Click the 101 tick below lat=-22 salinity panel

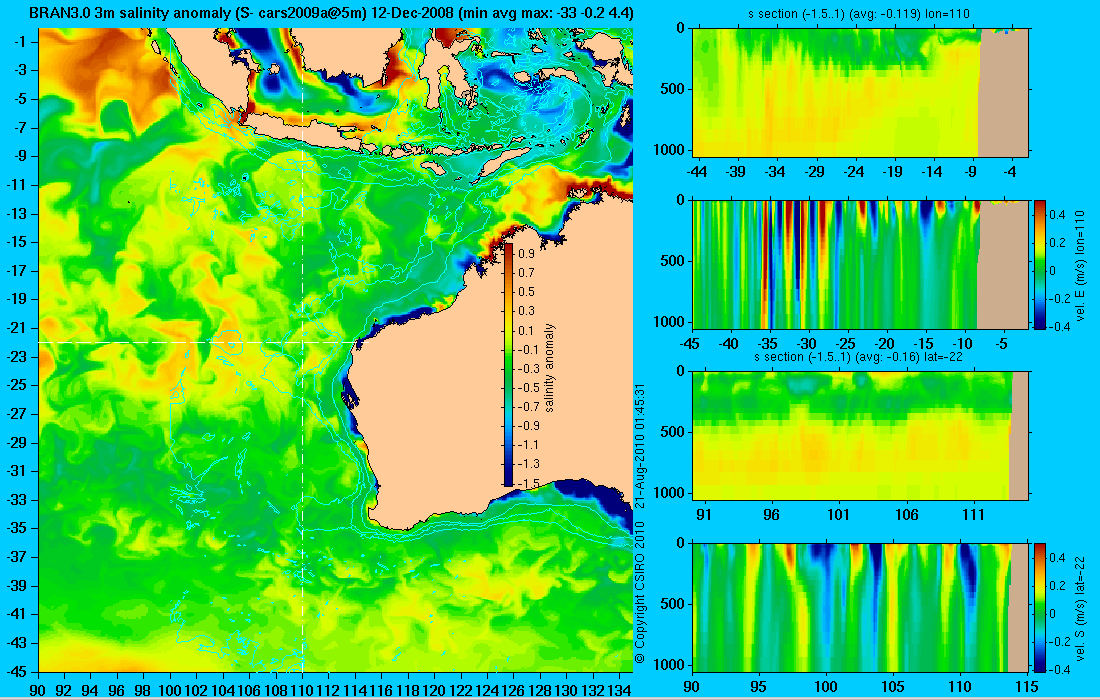838,516
